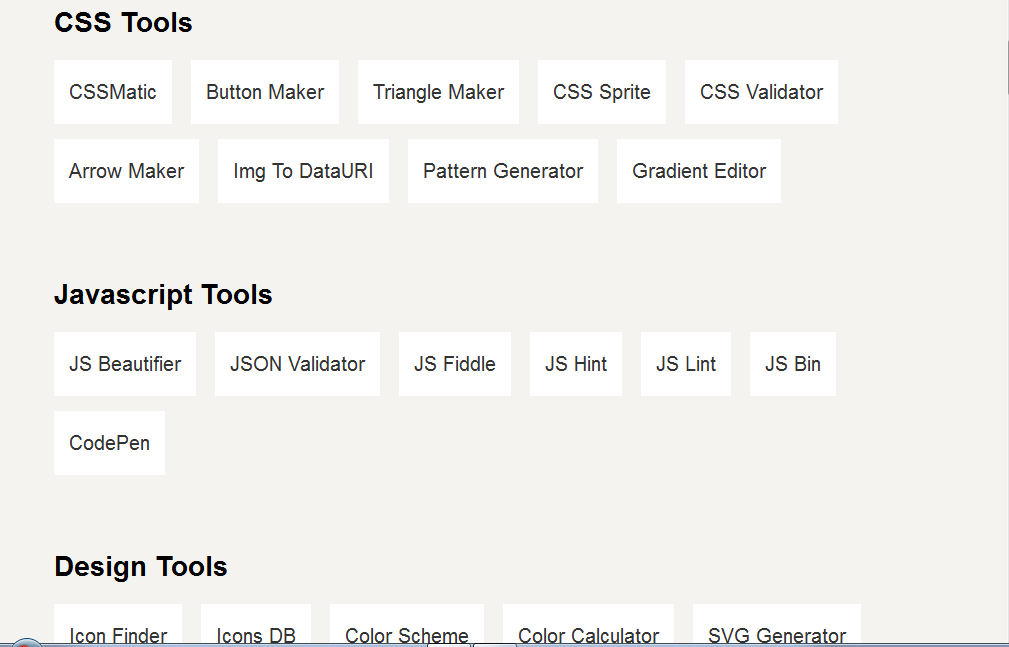The height and width of the screenshot is (647, 1009).
Task: Open Img To DataURI converter
Action: tap(303, 171)
